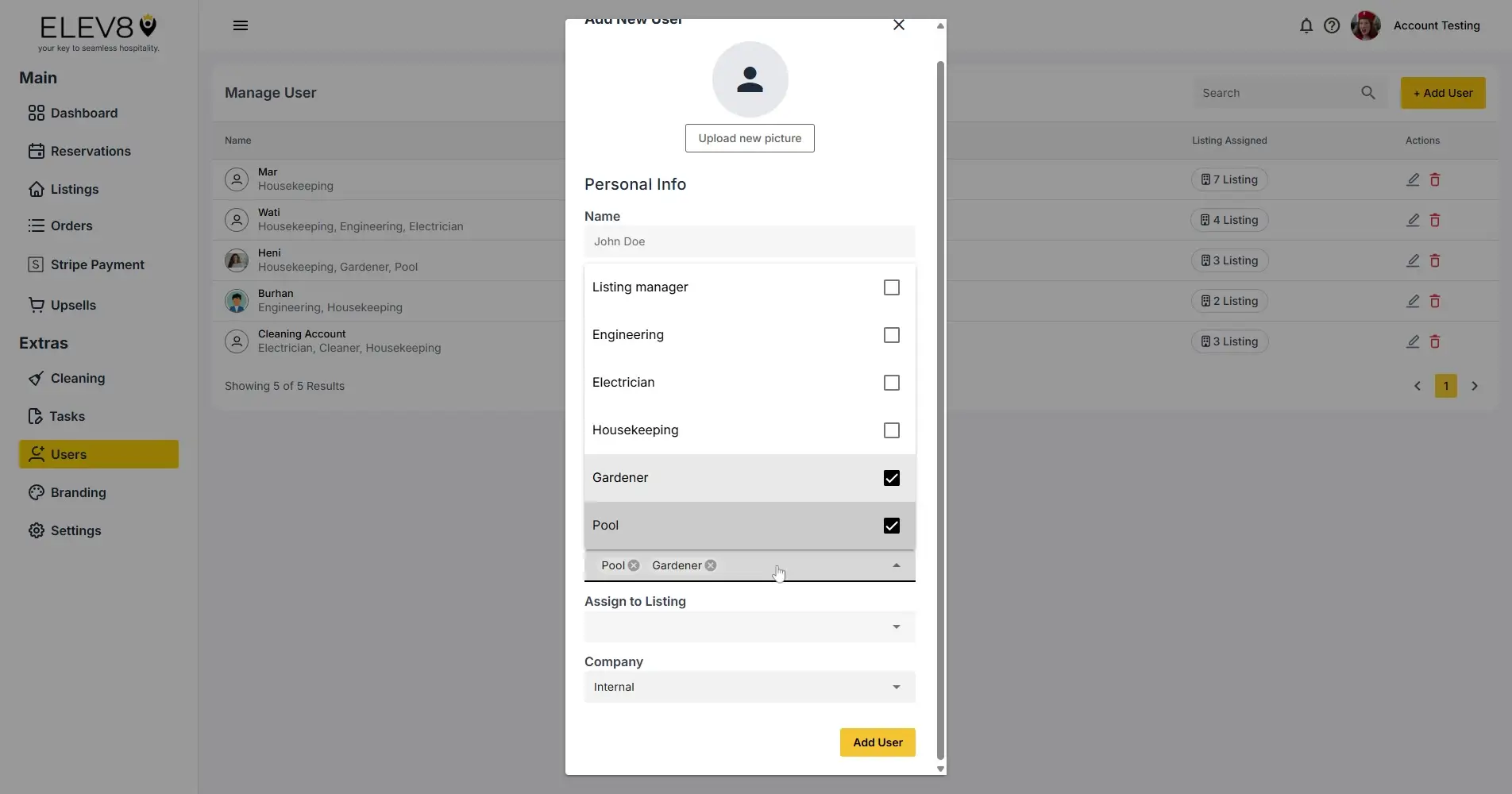The width and height of the screenshot is (1512, 794).
Task: Open the Account Testing profile avatar
Action: coord(1364,25)
